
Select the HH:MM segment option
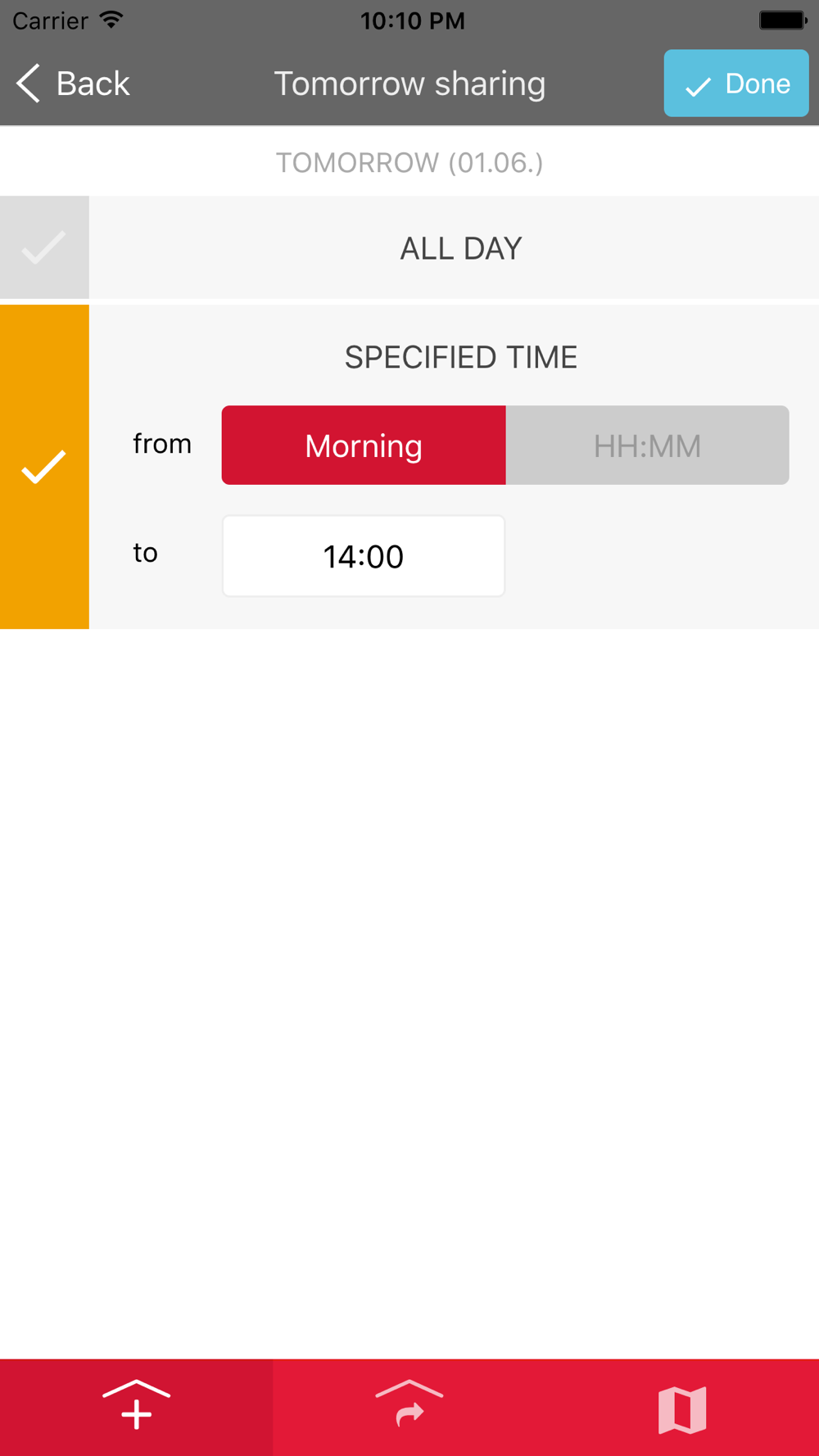648,445
